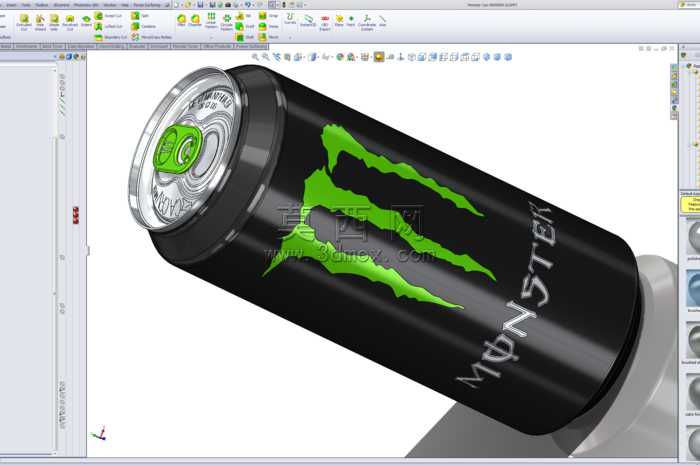Apply the Fillet tool

click(181, 20)
